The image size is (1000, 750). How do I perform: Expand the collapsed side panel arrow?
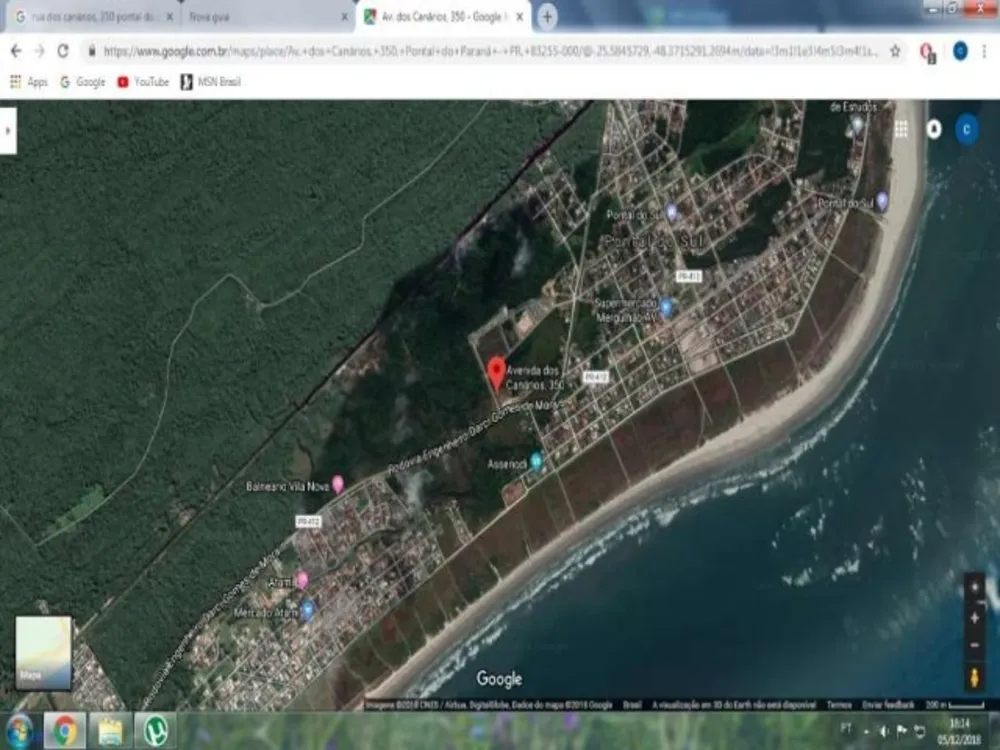(x=8, y=131)
